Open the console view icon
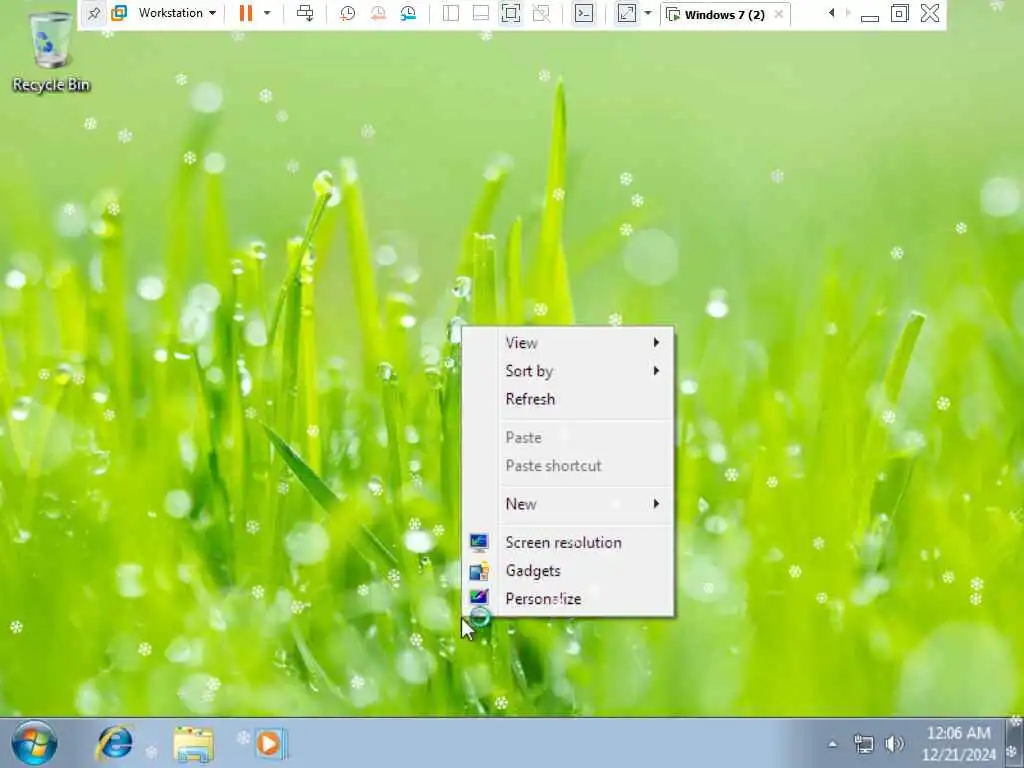The height and width of the screenshot is (768, 1024). click(584, 13)
